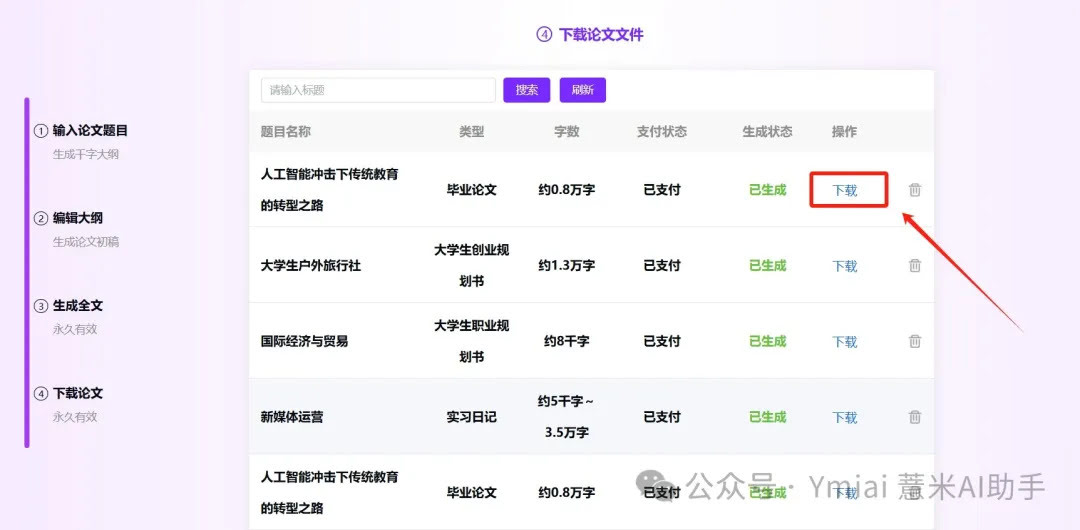
Task: Click trash icon for 大学生户外旅行社 row
Action: point(914,265)
